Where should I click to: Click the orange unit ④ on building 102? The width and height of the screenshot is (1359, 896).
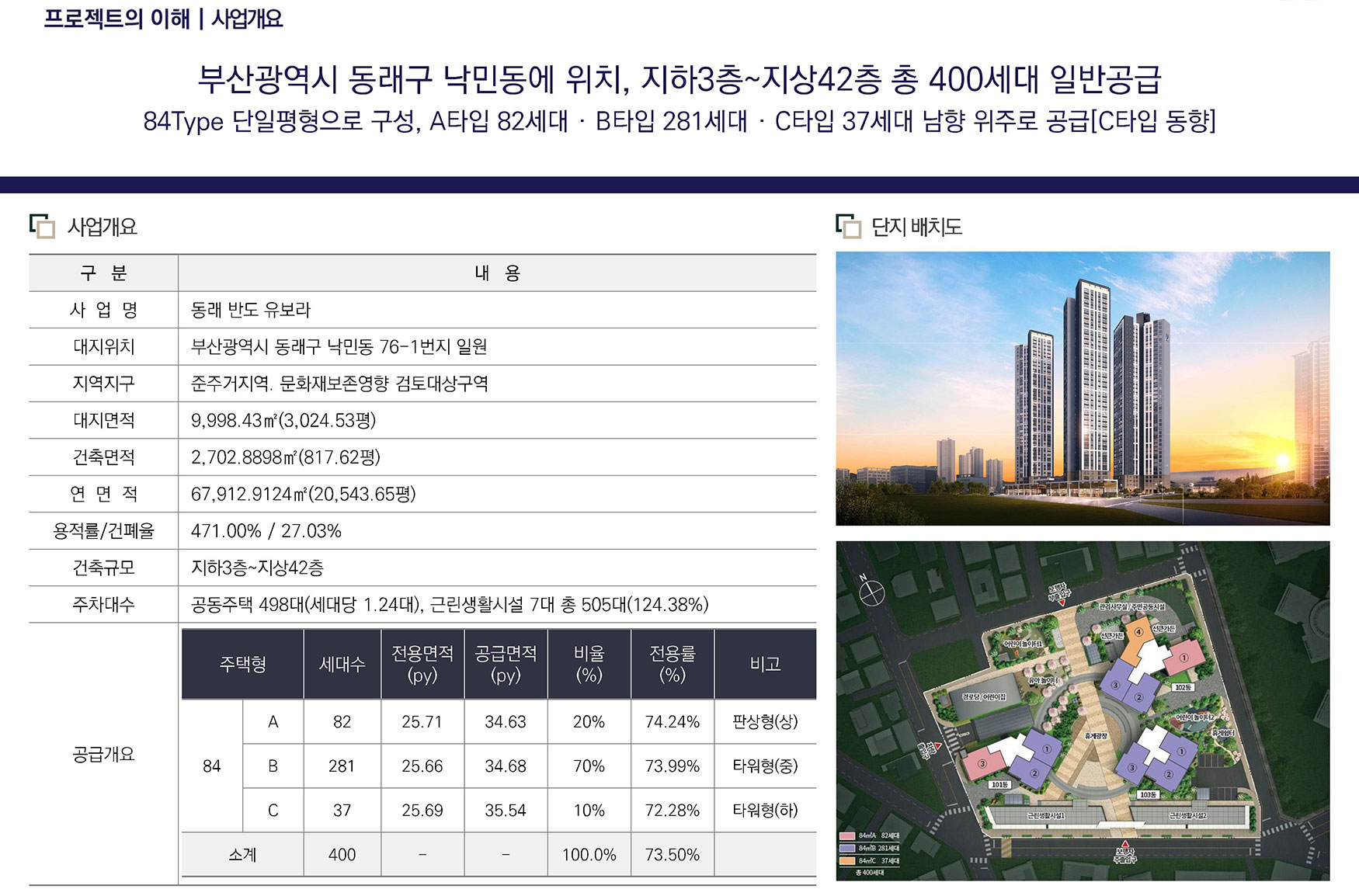[1139, 632]
